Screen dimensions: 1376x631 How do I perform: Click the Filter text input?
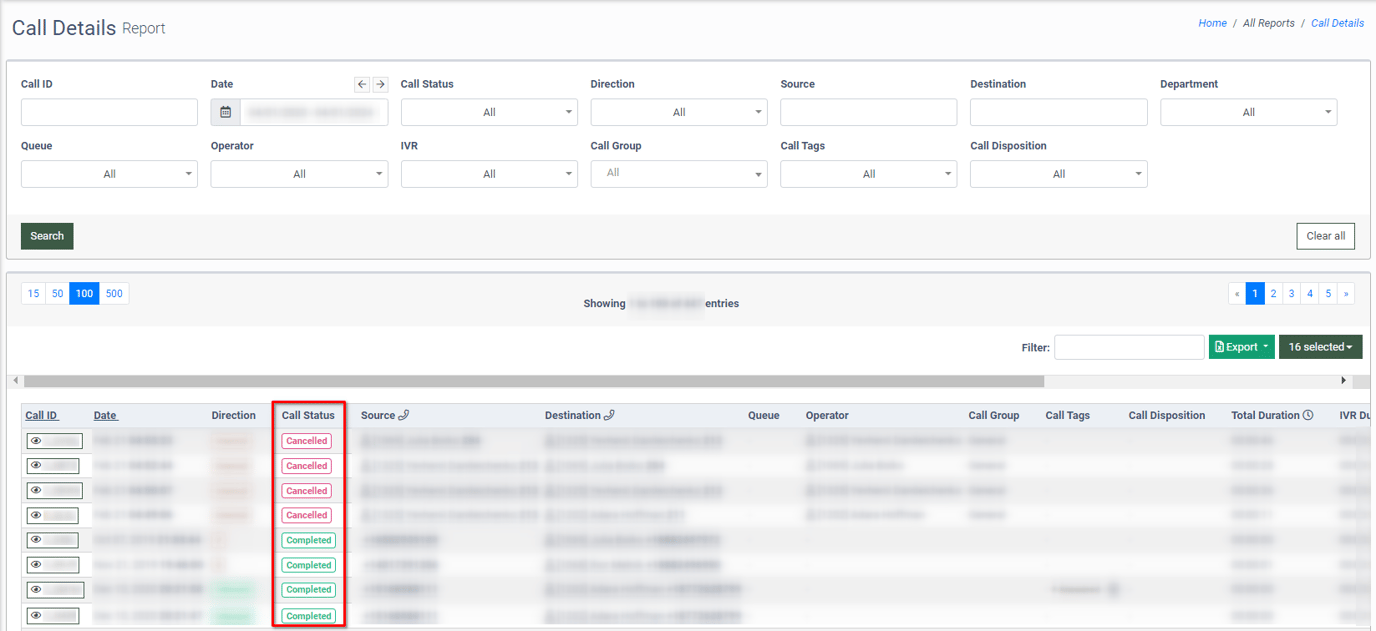pyautogui.click(x=1129, y=347)
